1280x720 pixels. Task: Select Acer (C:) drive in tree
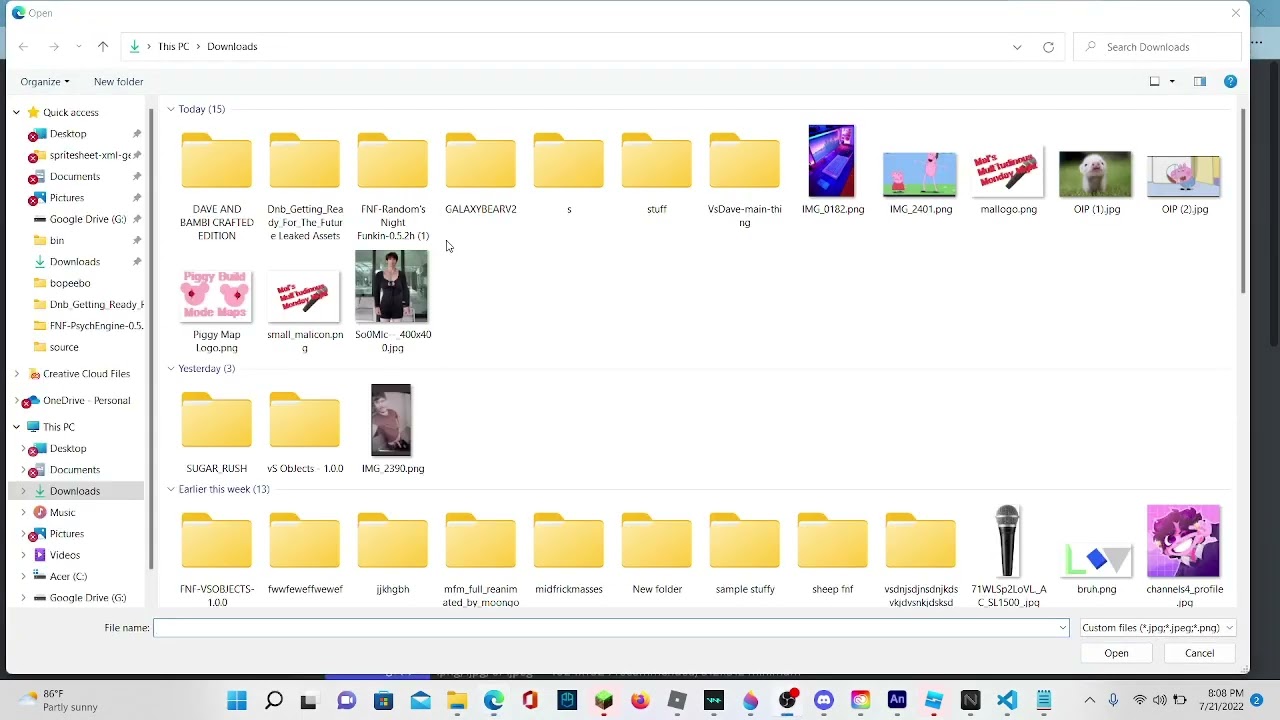point(68,576)
